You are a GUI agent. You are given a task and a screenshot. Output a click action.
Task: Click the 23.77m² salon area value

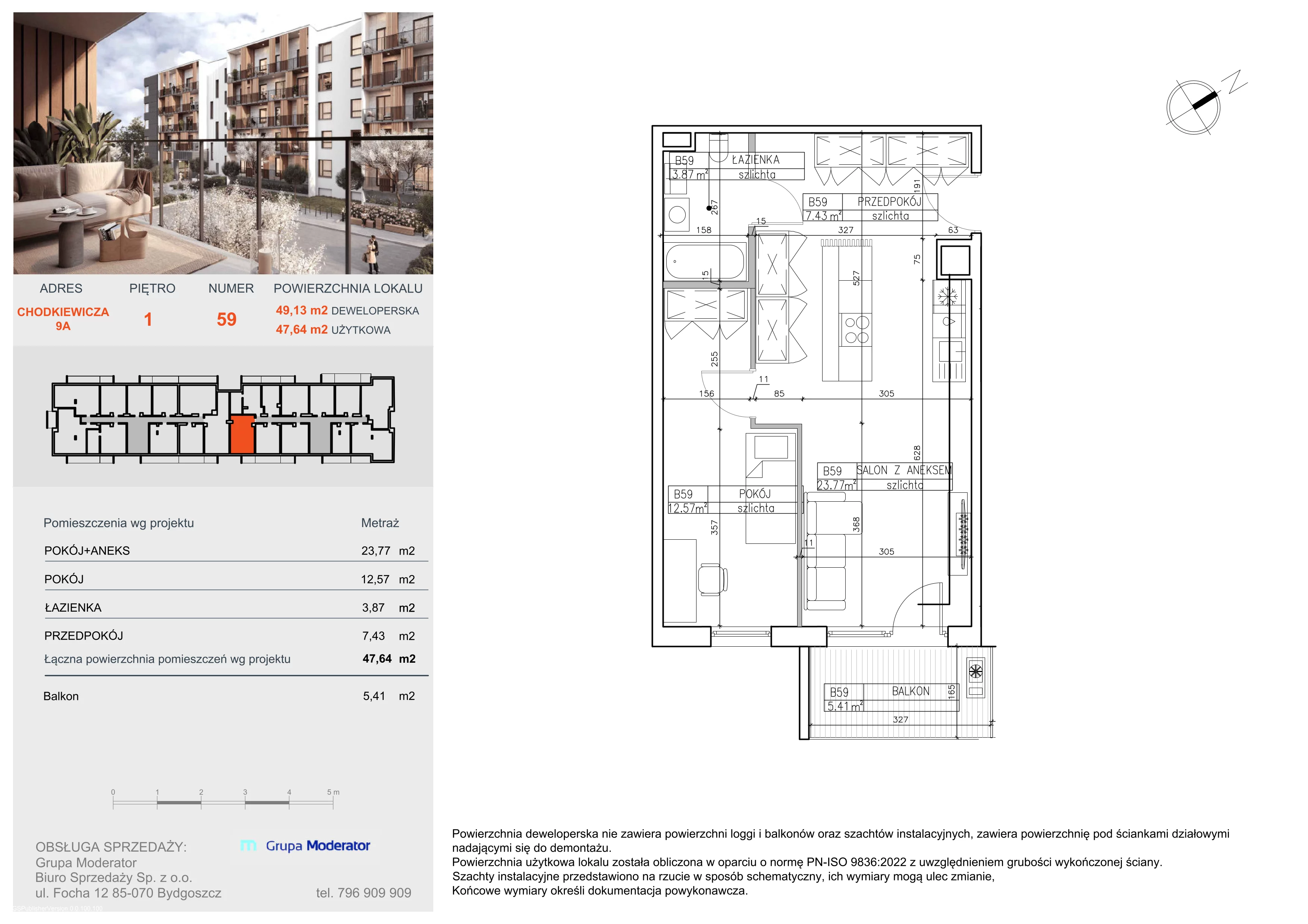(x=836, y=485)
